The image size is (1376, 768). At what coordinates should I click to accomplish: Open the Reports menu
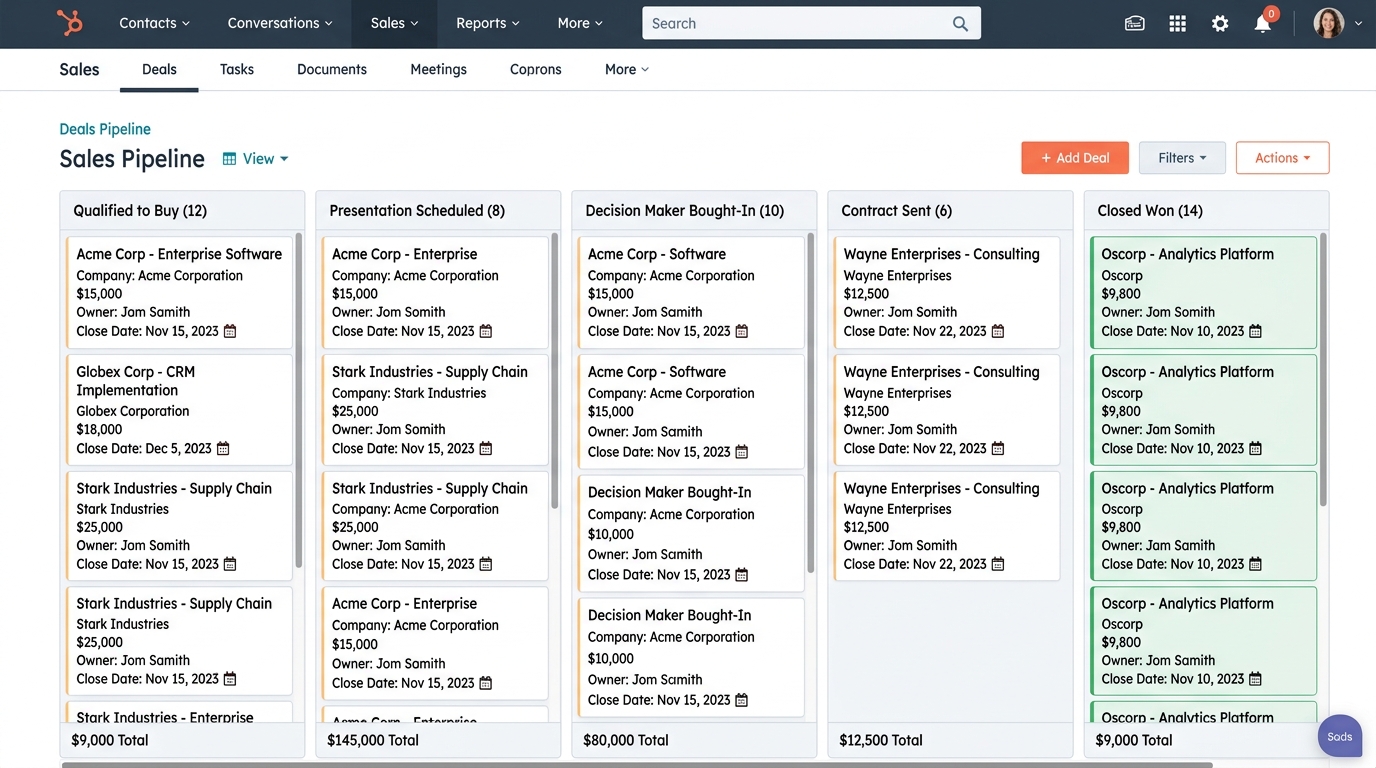click(x=487, y=23)
